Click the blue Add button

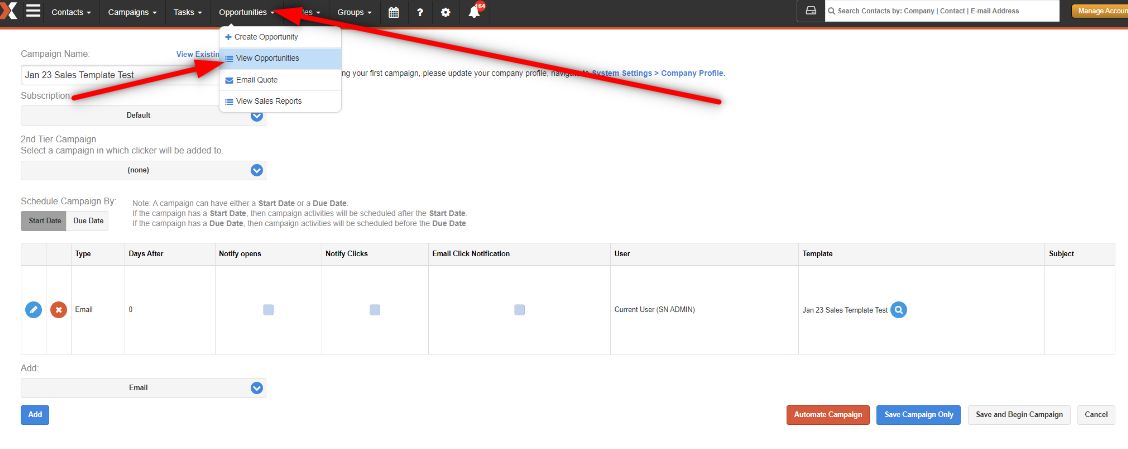35,414
